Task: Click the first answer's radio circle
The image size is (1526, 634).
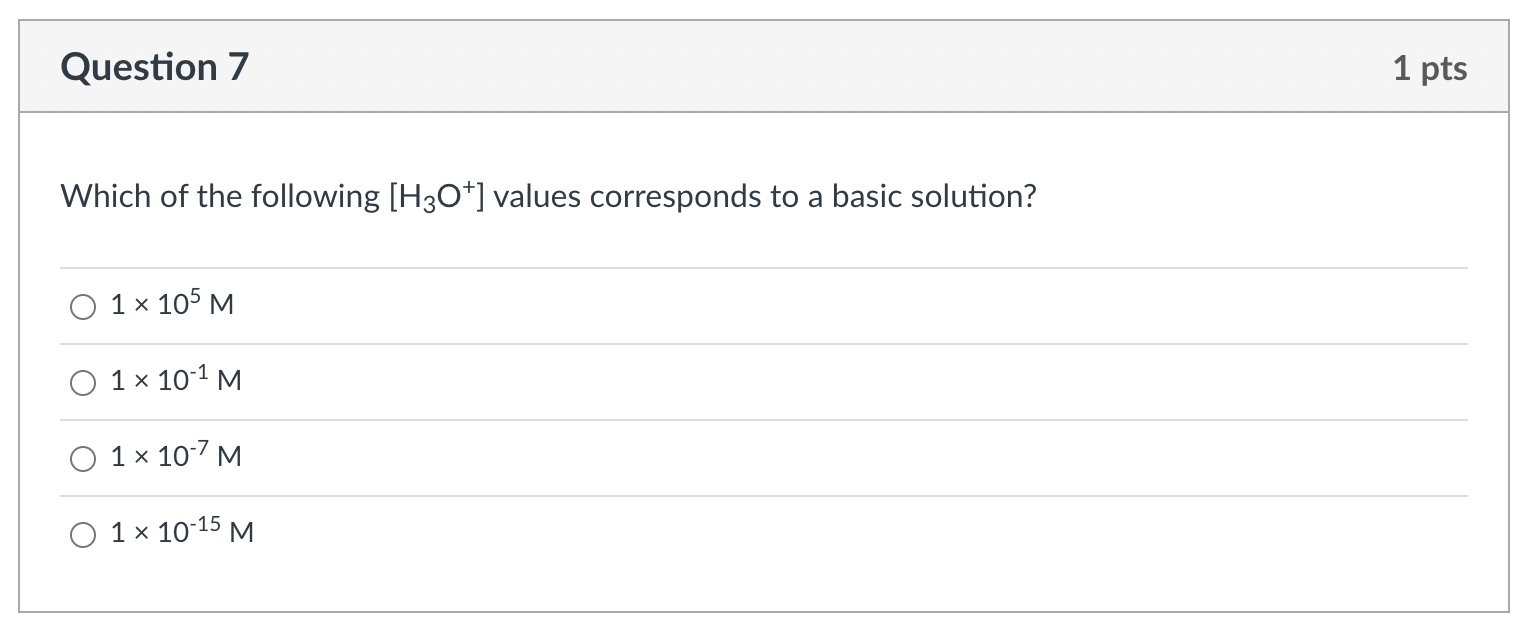Action: (x=83, y=307)
